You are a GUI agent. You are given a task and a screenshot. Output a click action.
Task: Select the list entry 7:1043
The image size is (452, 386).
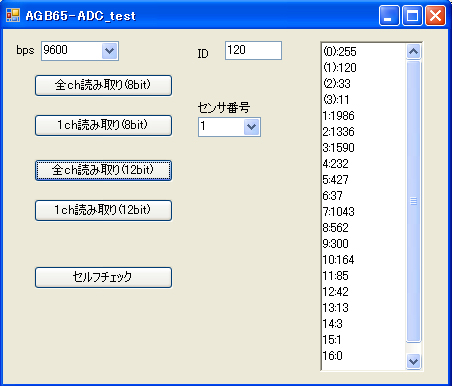364,212
